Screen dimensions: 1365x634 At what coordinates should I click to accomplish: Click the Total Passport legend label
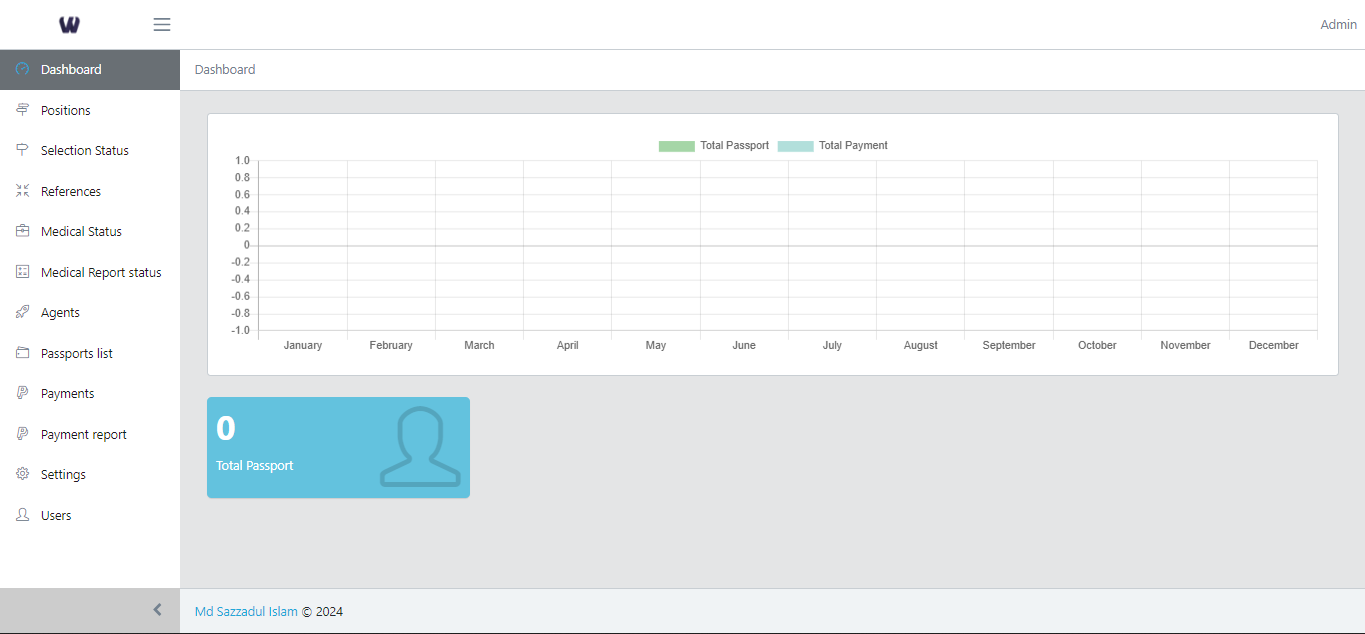tap(734, 146)
